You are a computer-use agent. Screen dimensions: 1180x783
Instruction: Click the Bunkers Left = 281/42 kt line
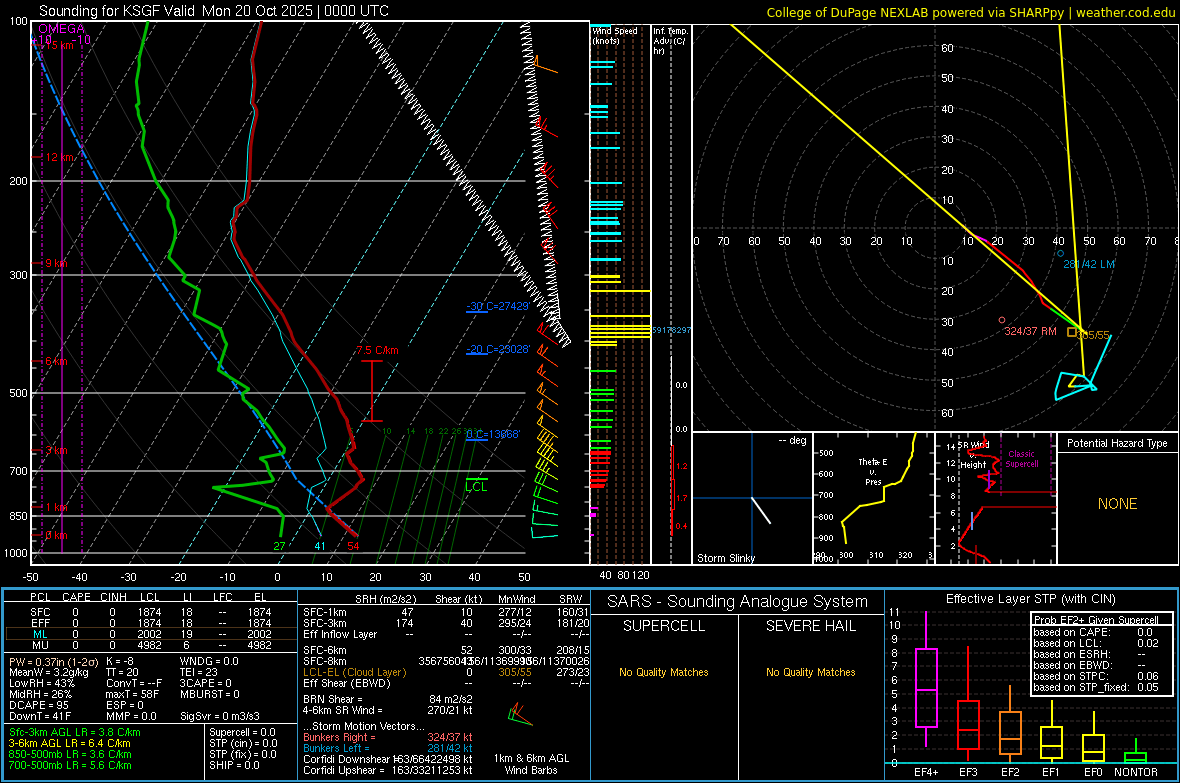(388, 748)
